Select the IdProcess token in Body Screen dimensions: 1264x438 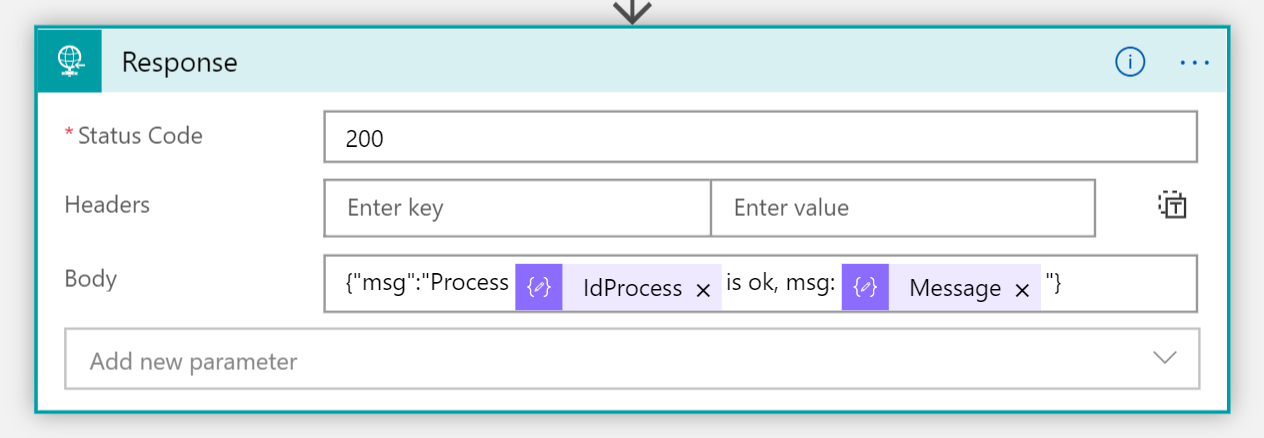click(632, 289)
